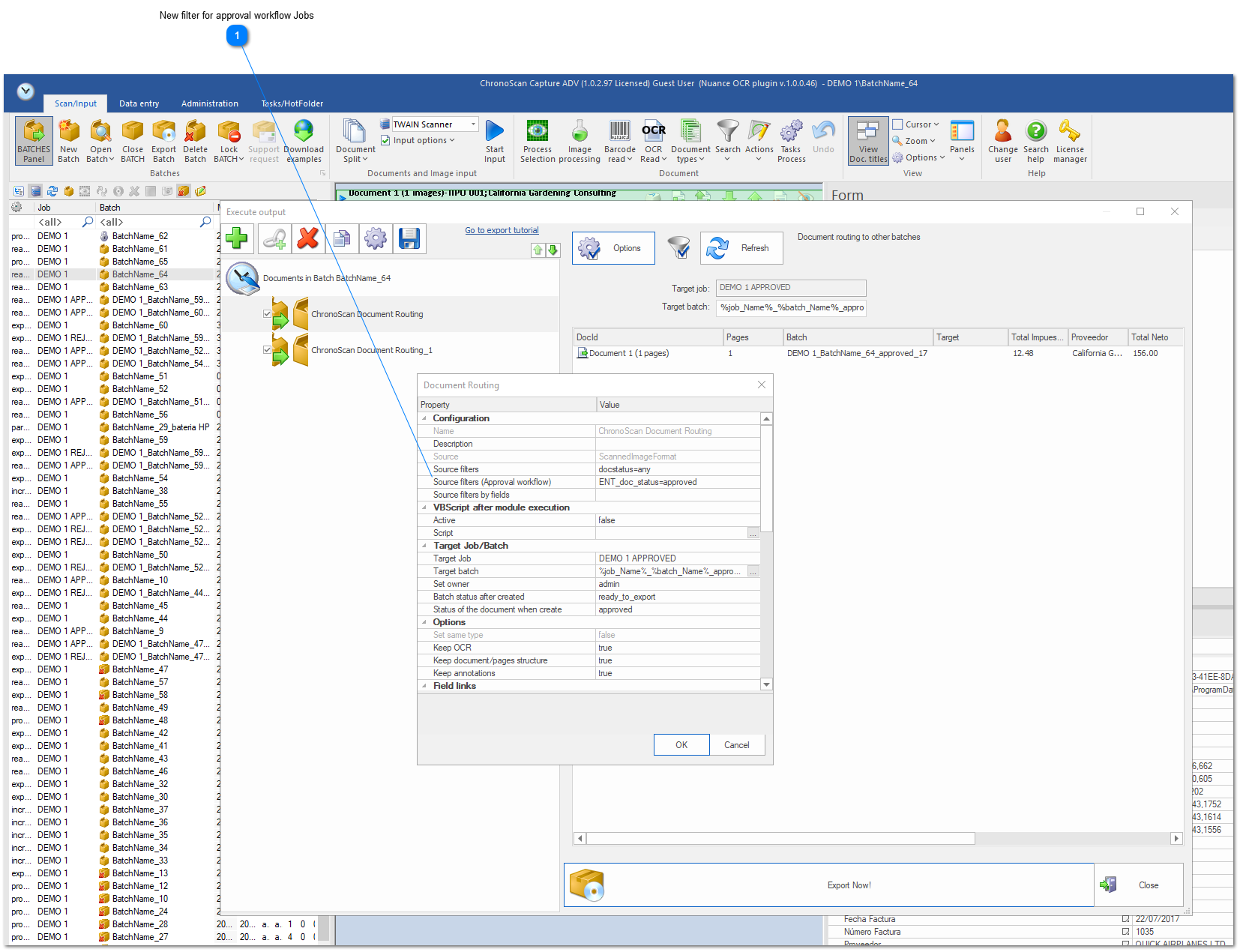Image resolution: width=1240 pixels, height=952 pixels.
Task: Select Document 1 (1 pages) row
Action: point(879,353)
